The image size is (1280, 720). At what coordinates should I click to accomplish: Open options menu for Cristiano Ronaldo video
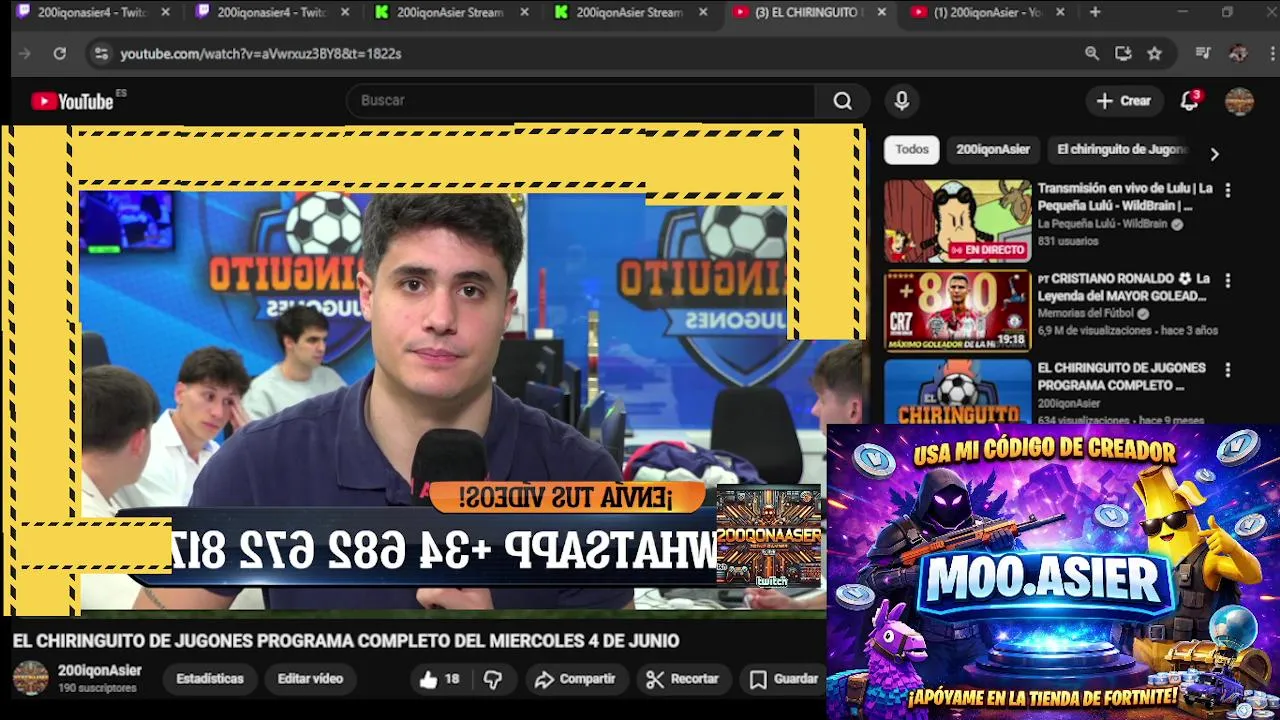click(1228, 281)
